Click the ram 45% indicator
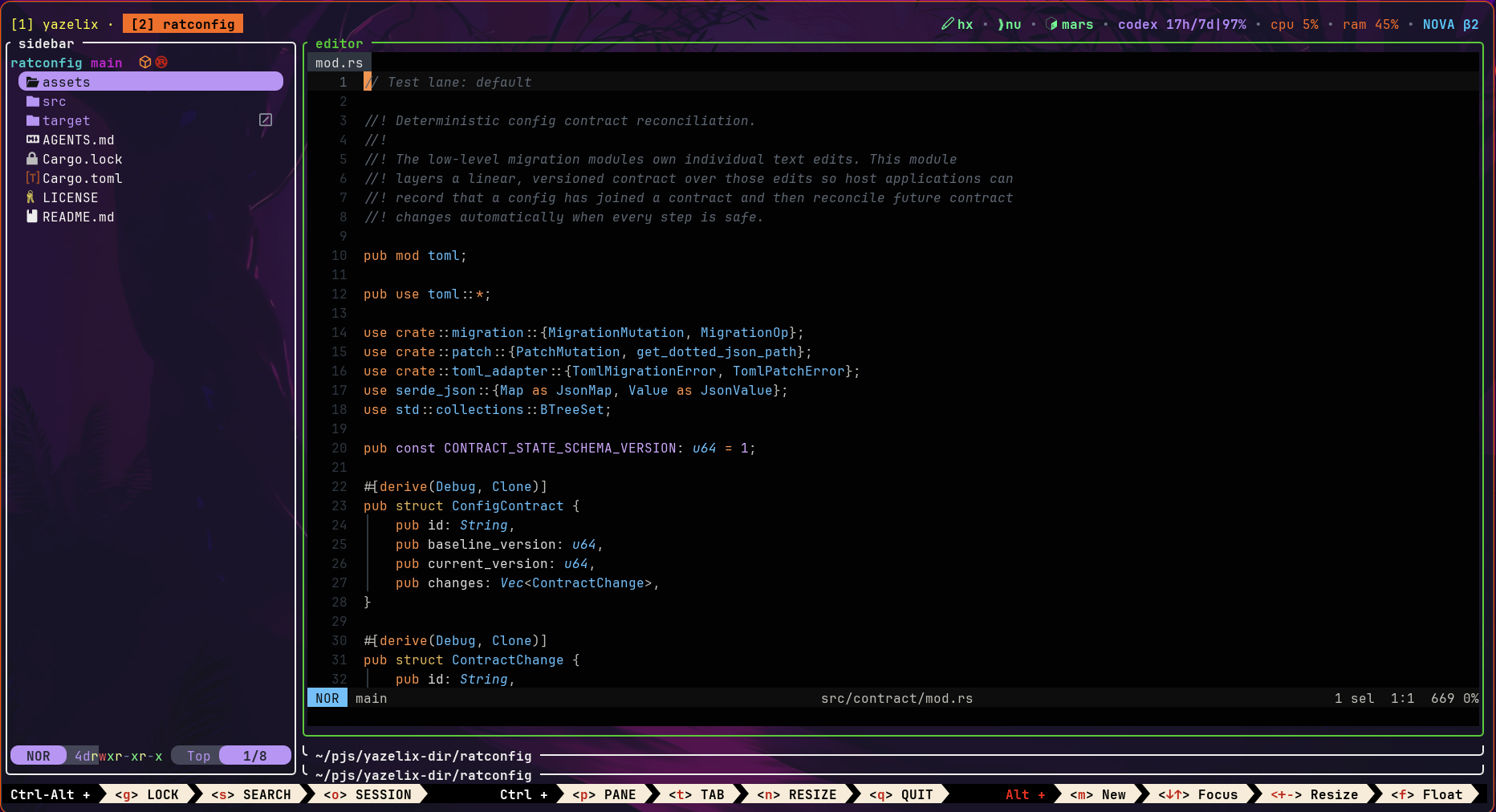The width and height of the screenshot is (1496, 812). [1370, 24]
